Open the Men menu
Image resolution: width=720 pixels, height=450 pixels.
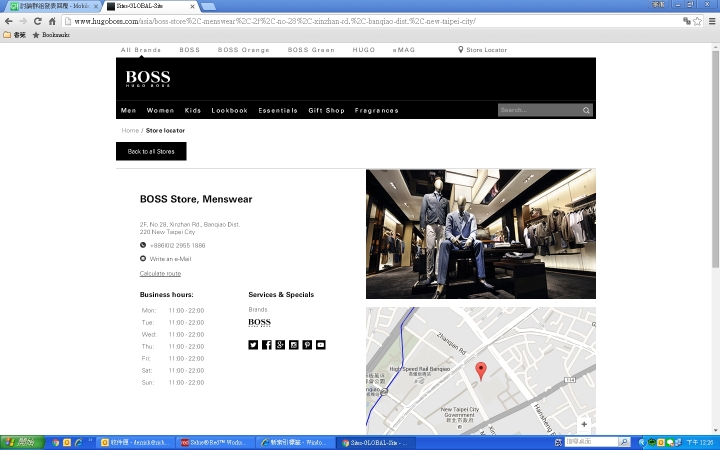point(129,110)
